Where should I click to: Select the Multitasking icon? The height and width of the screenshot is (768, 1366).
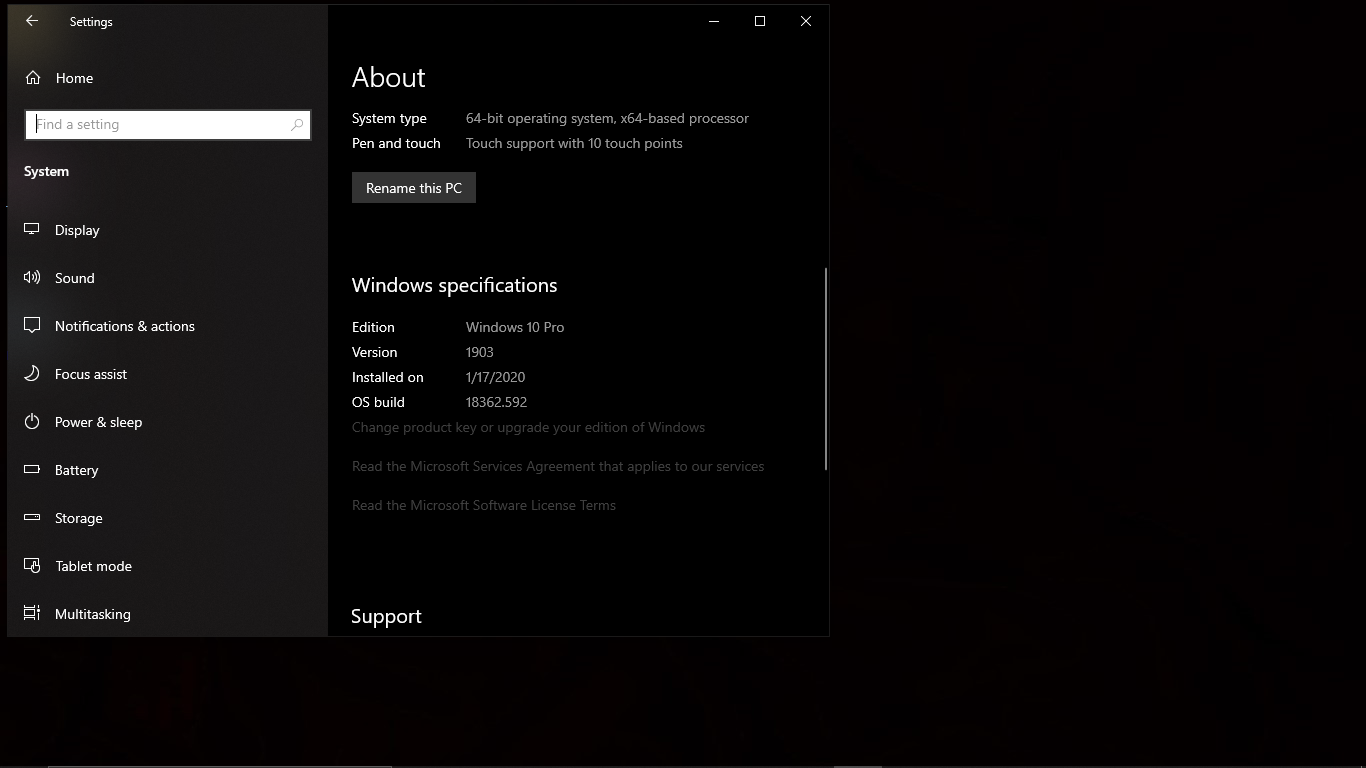point(32,614)
